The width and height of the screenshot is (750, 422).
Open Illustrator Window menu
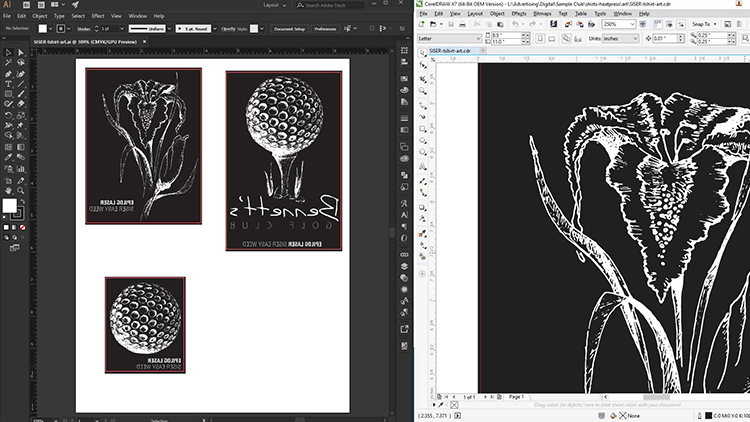[138, 16]
